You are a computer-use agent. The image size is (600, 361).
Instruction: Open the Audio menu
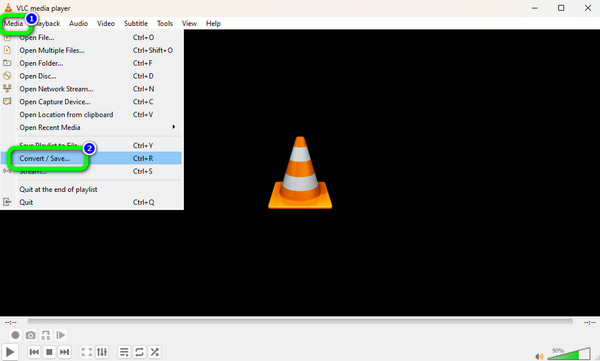78,23
